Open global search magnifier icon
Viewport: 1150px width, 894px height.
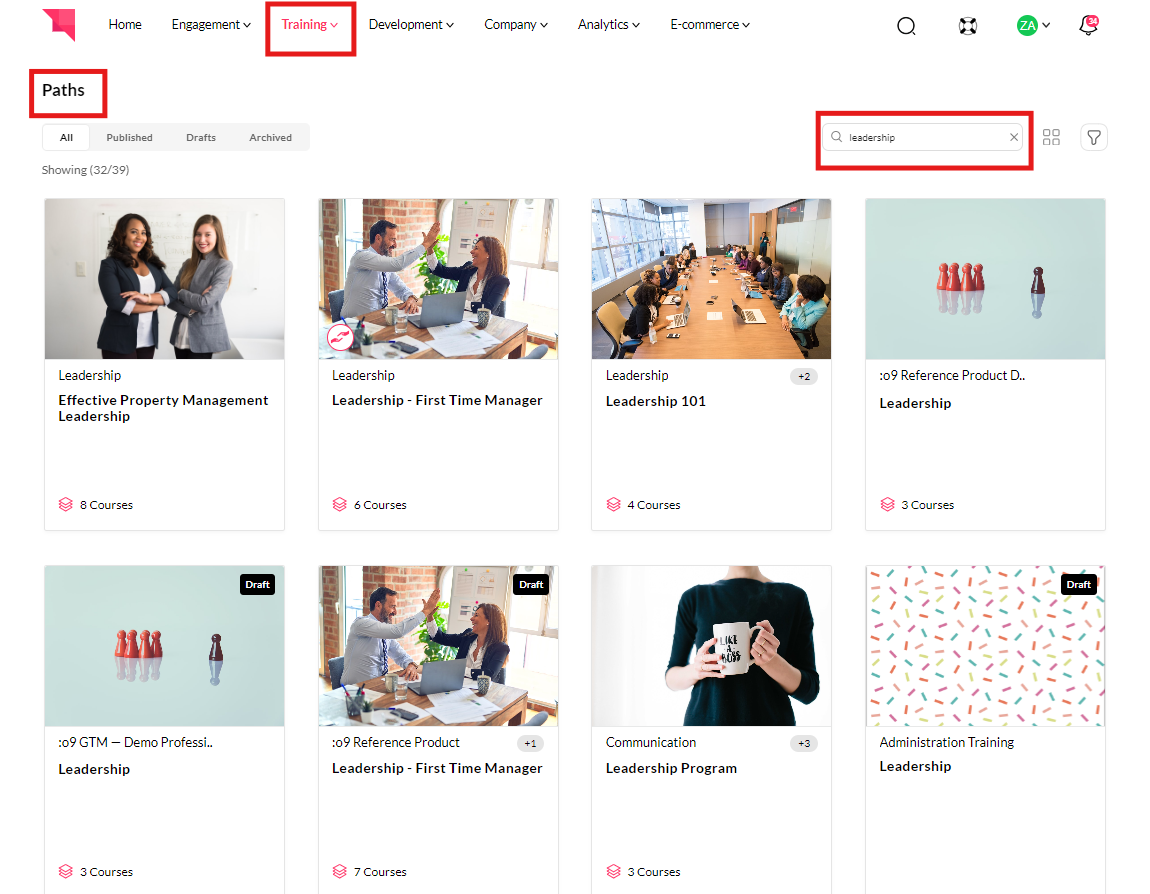(x=907, y=26)
